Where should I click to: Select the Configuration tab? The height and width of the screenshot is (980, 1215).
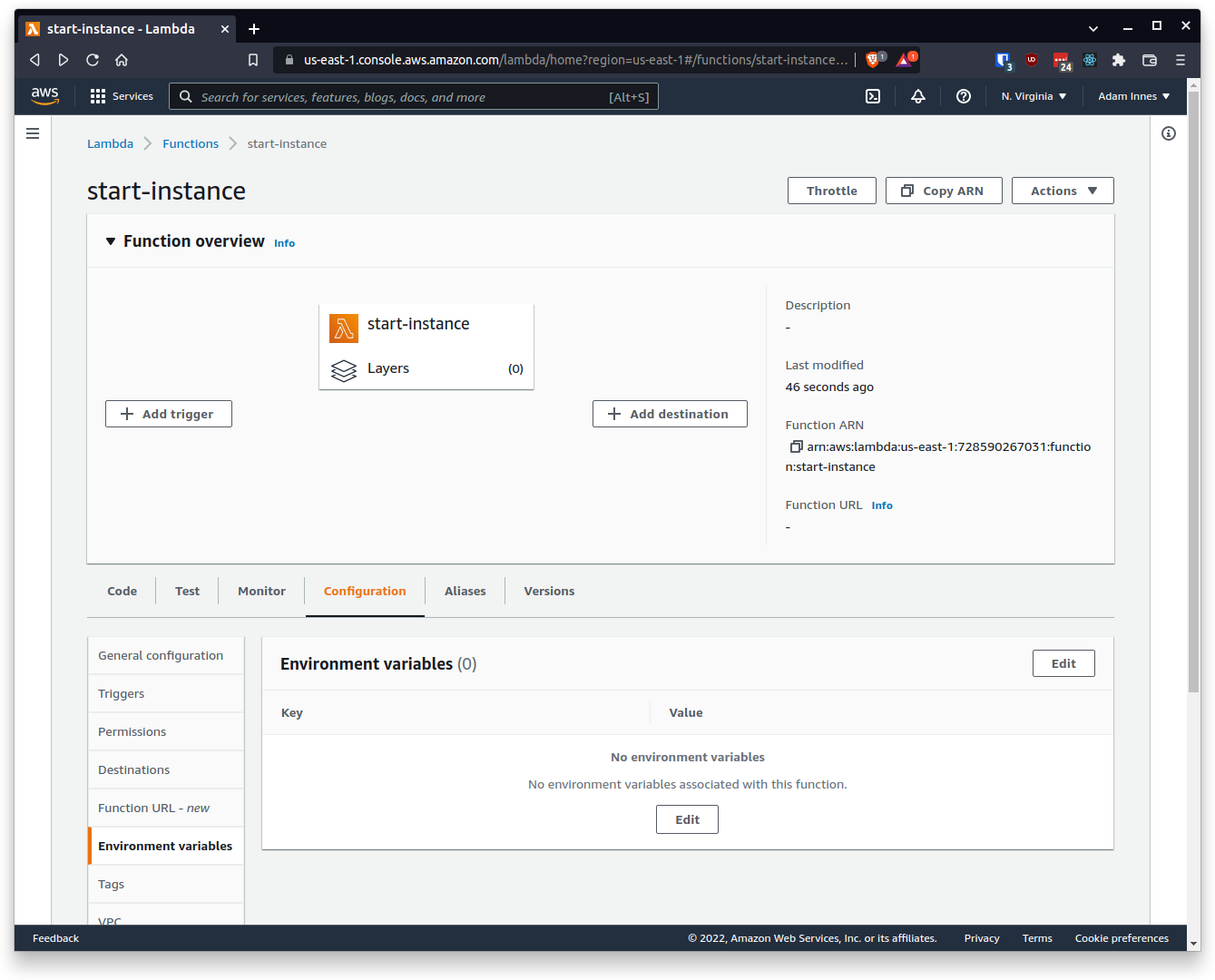(365, 591)
